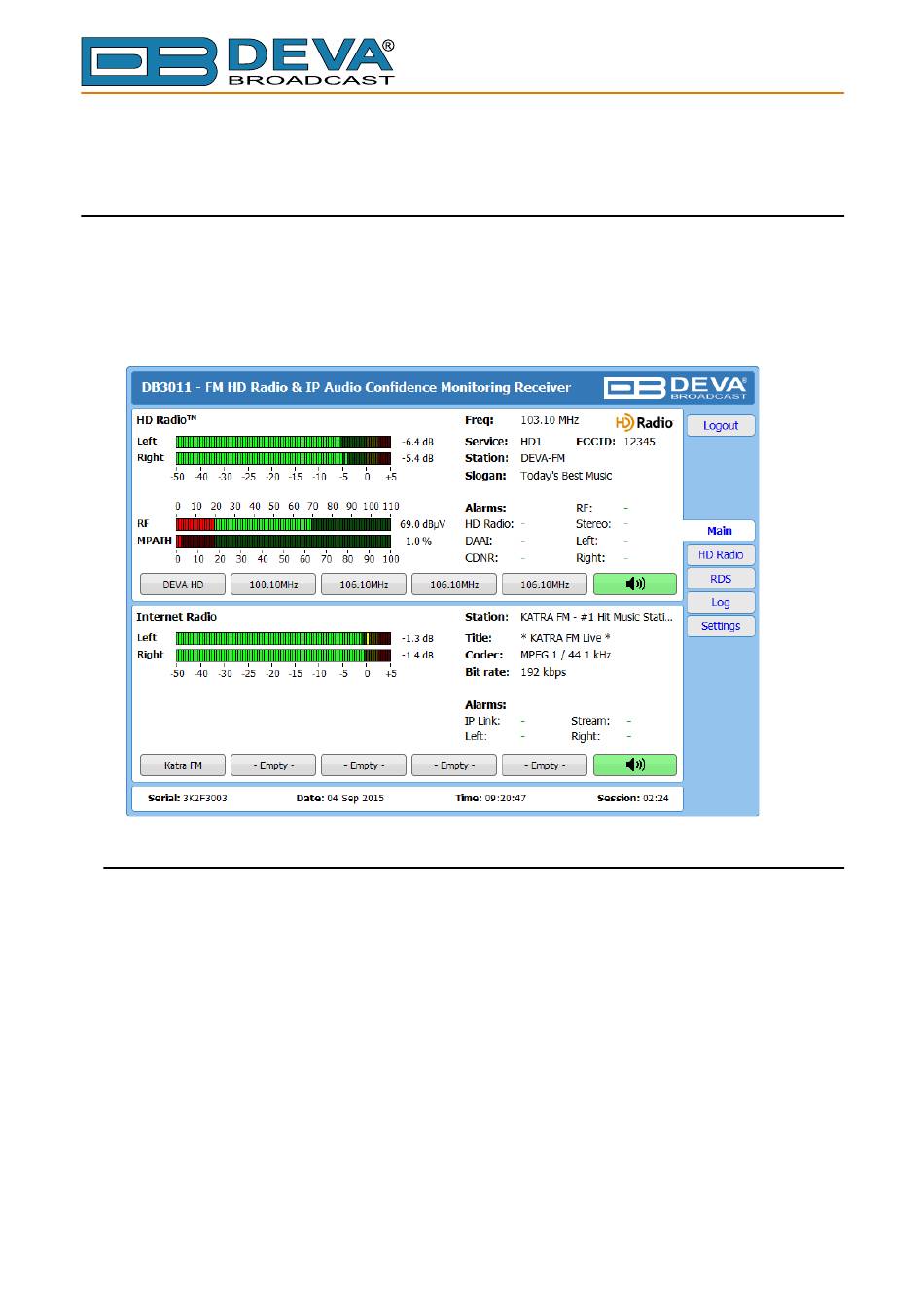Click the Internet Radio Right level meter
This screenshot has height=1316, width=924.
click(283, 655)
